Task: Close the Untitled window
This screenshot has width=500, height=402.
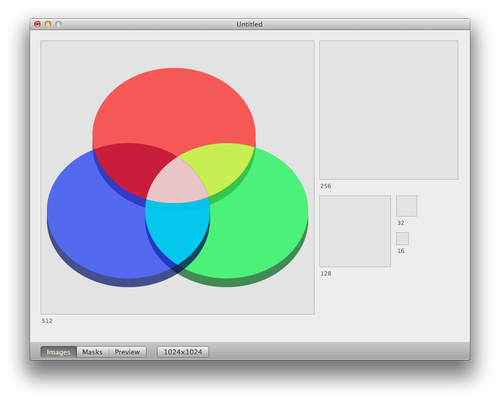Action: click(x=37, y=24)
